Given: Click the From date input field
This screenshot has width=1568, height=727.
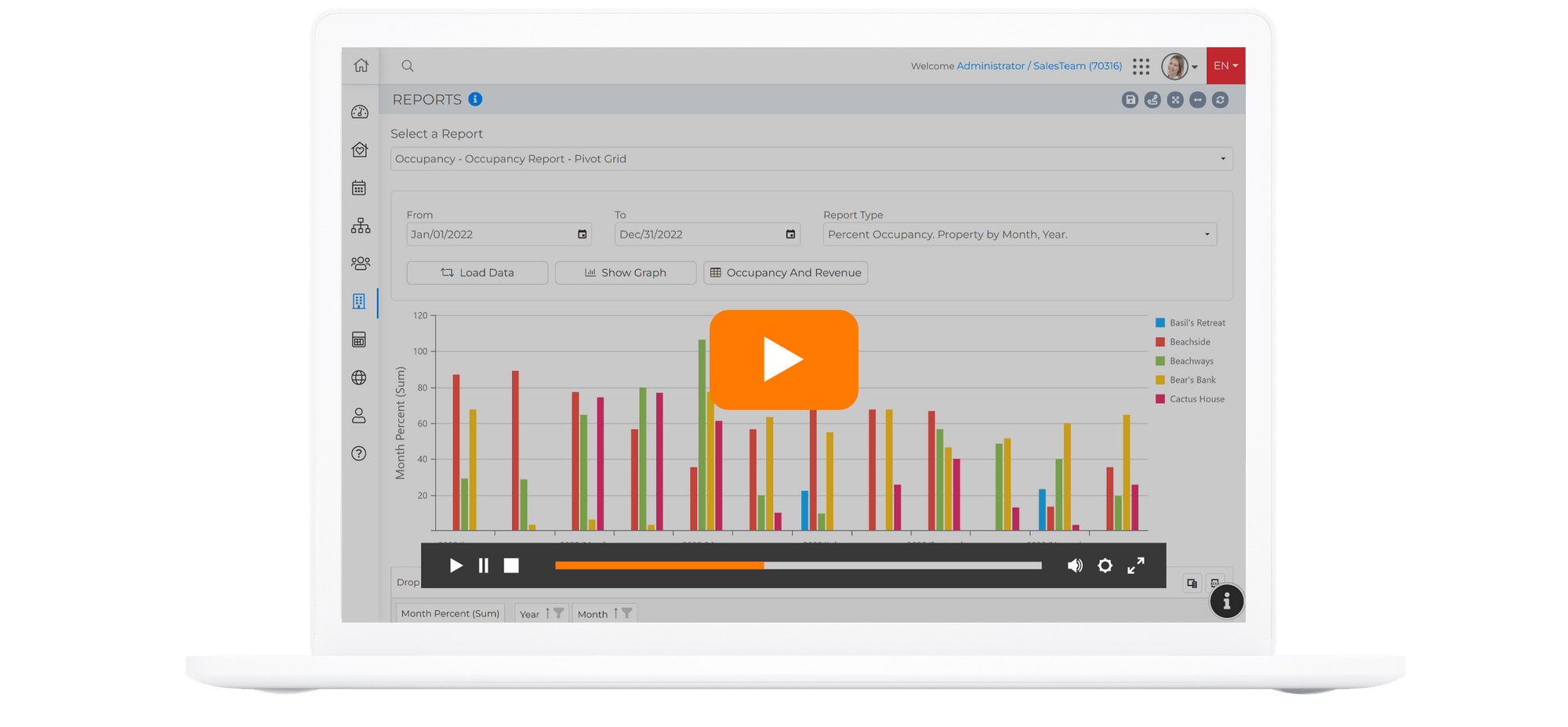Looking at the screenshot, I should (x=499, y=234).
